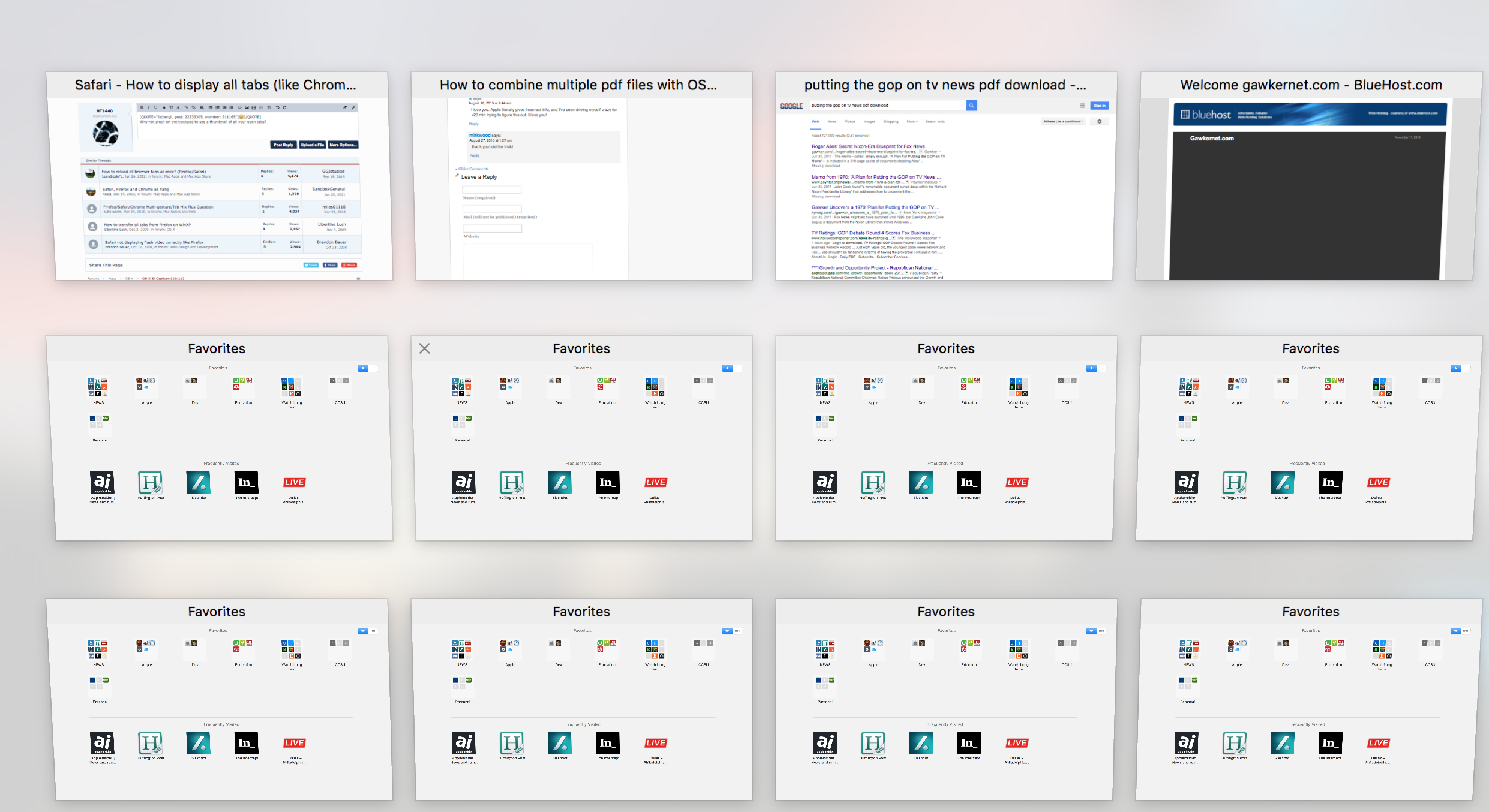Viewport: 1489px width, 812px height.
Task: Click the Huffington Post icon in the Favorites tab showing the X
Action: [x=511, y=482]
